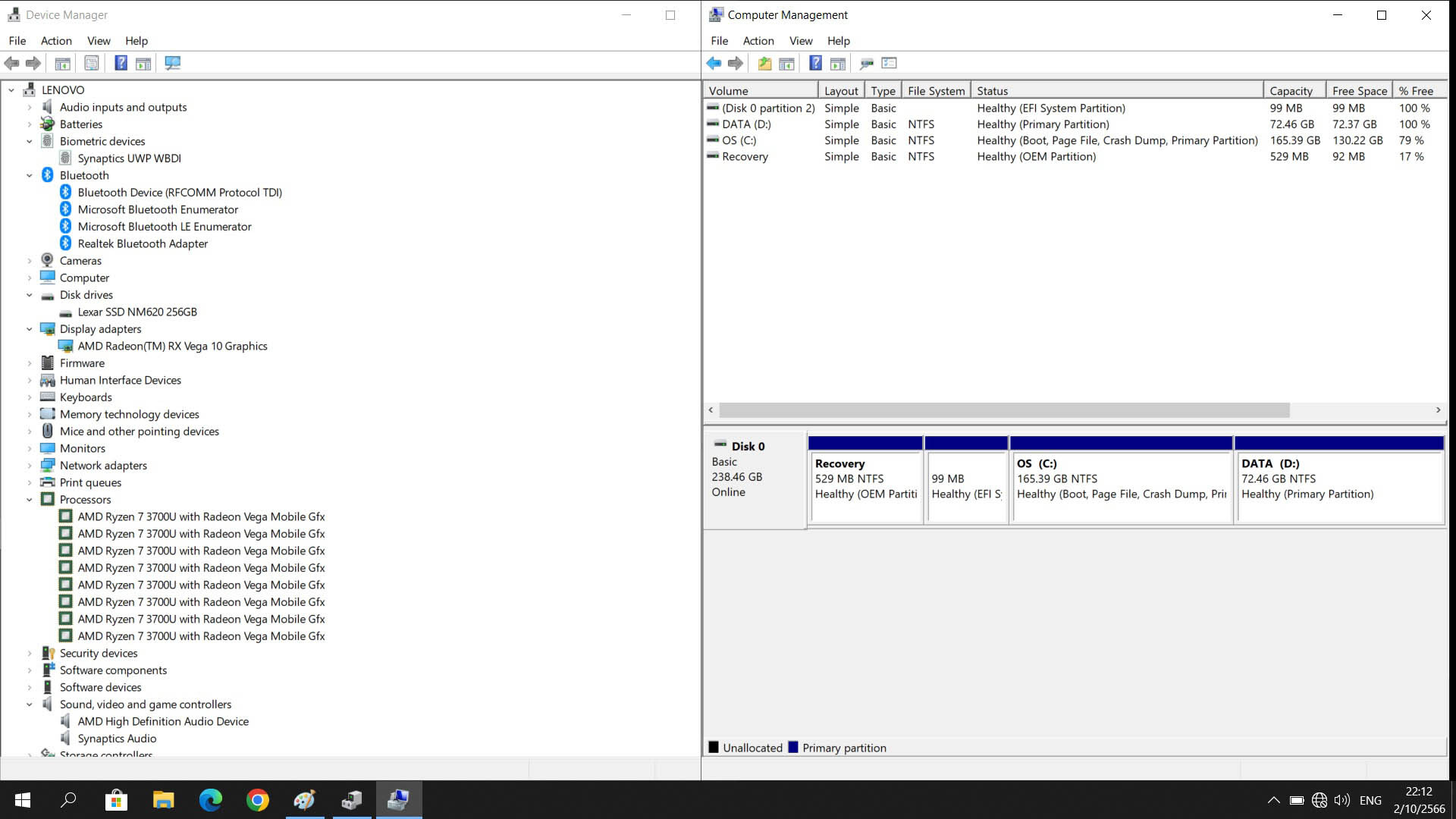The height and width of the screenshot is (819, 1456).
Task: Toggle action pane button in Device Manager toolbar
Action: tap(143, 64)
